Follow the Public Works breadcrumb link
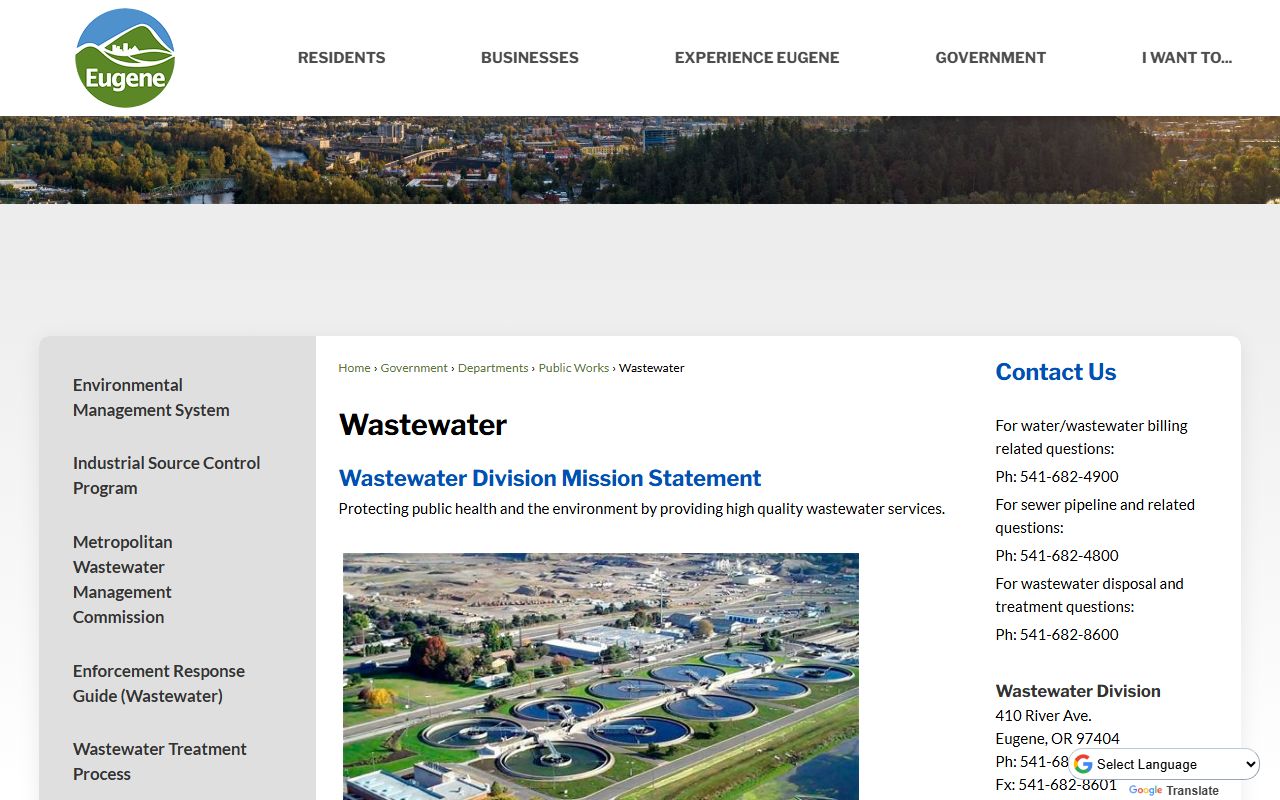The width and height of the screenshot is (1280, 800). pos(574,368)
